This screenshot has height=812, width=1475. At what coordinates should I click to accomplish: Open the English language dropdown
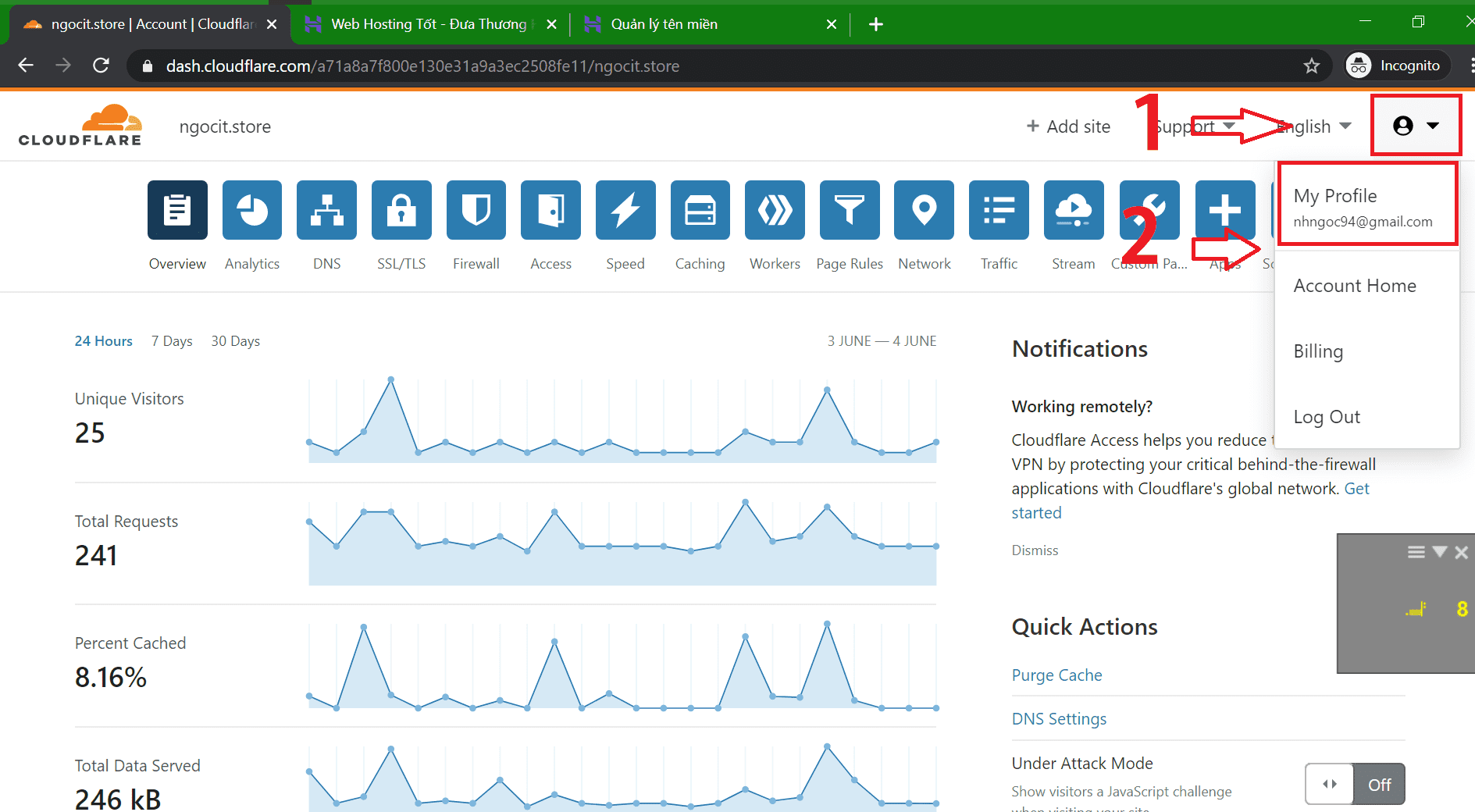pos(1313,126)
